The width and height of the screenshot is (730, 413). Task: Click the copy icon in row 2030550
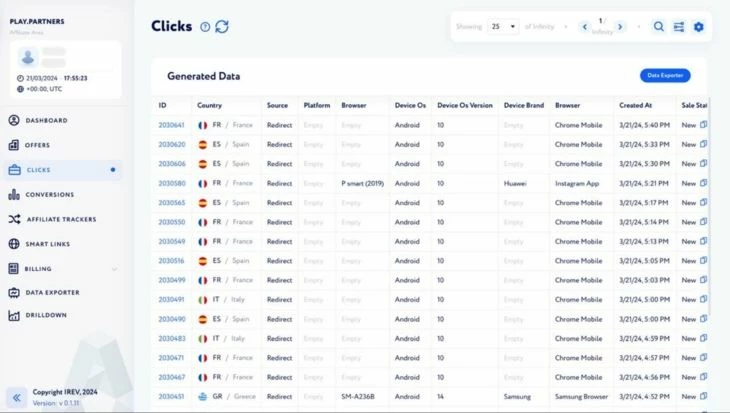pyautogui.click(x=703, y=222)
